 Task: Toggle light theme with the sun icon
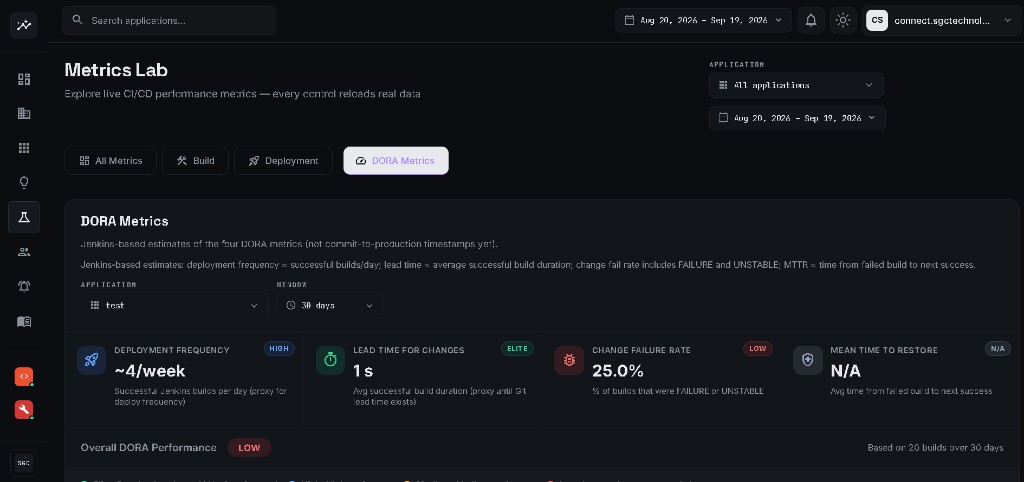click(843, 20)
